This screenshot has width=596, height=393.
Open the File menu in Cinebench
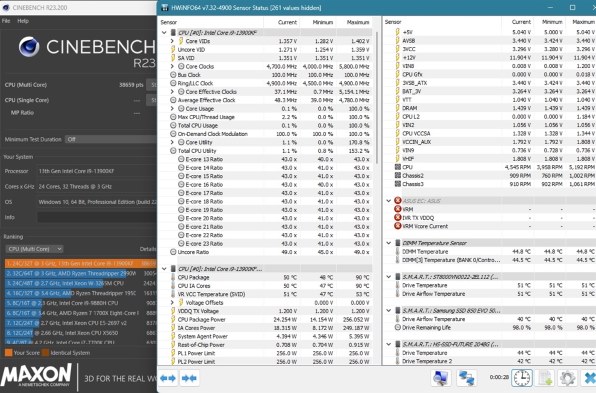[6, 21]
